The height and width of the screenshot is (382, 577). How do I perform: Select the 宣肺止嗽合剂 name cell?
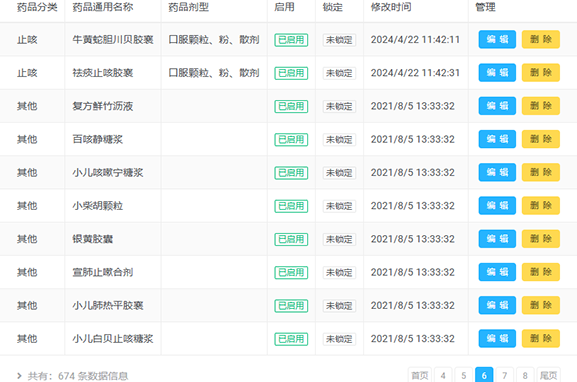coord(103,272)
